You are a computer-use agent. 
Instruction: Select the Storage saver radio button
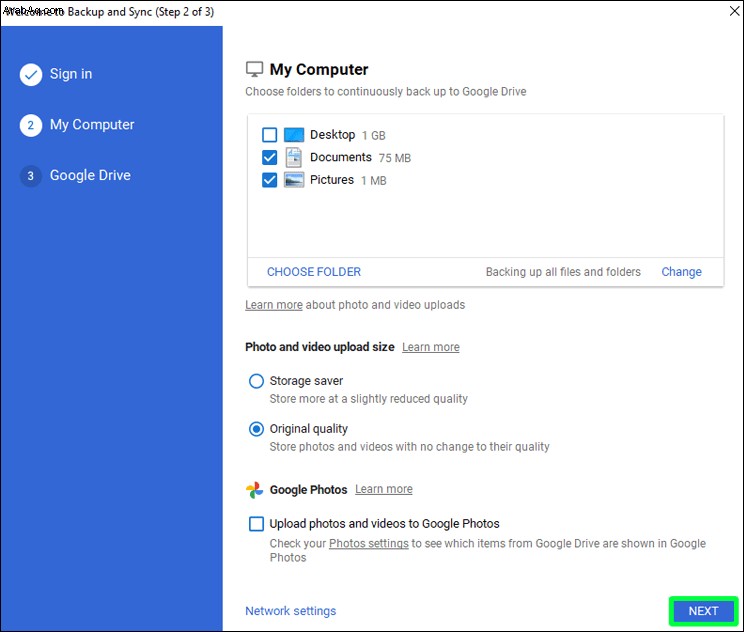pyautogui.click(x=256, y=381)
